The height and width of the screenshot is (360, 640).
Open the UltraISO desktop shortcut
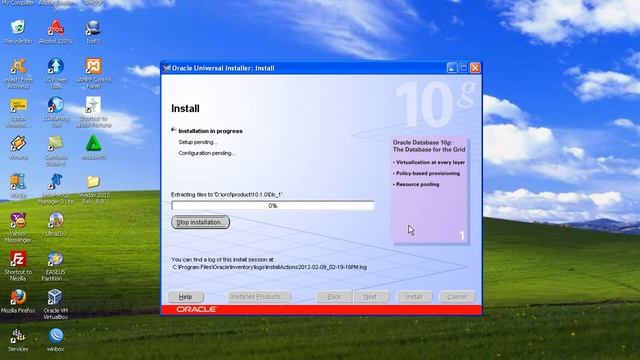(x=56, y=224)
